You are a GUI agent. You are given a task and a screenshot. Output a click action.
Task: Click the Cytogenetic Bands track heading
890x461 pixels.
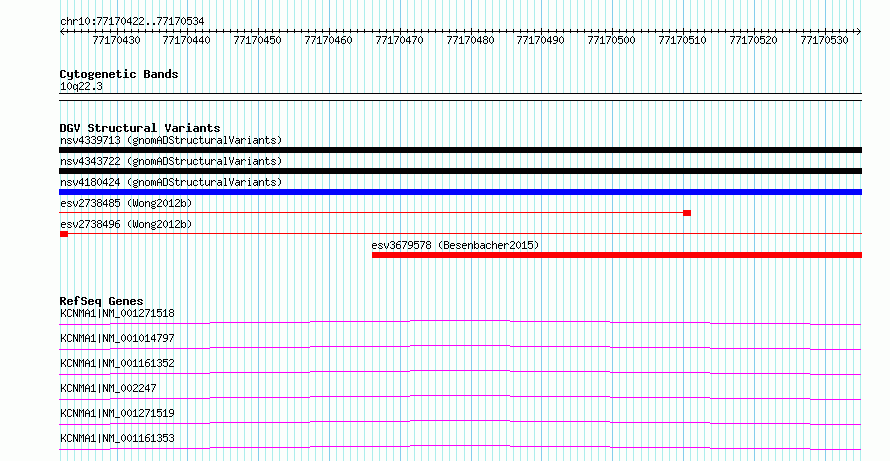(119, 74)
